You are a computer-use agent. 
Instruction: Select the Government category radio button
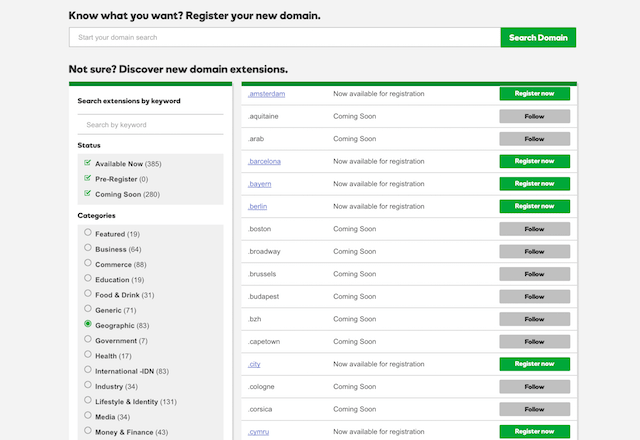pyautogui.click(x=88, y=340)
